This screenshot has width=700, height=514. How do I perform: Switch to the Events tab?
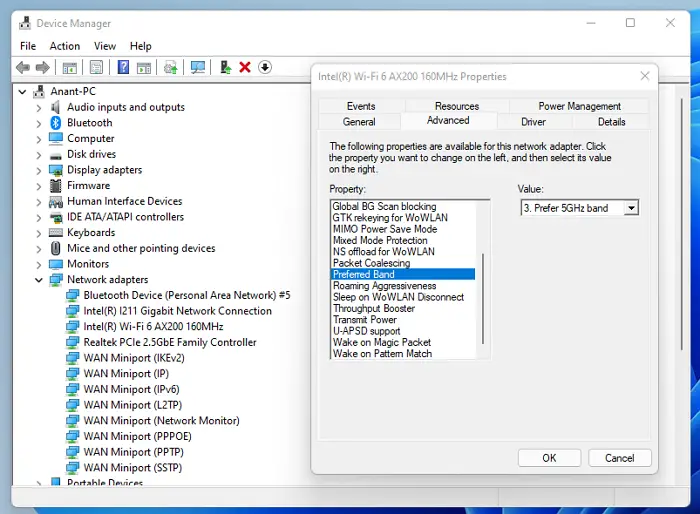361,106
